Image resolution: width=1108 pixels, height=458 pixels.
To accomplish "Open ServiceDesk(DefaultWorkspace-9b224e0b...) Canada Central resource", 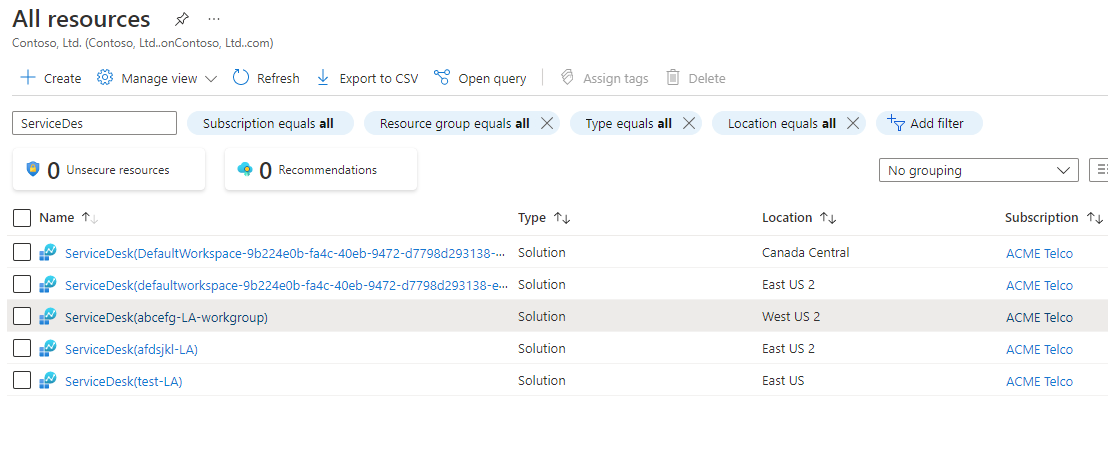I will click(285, 253).
